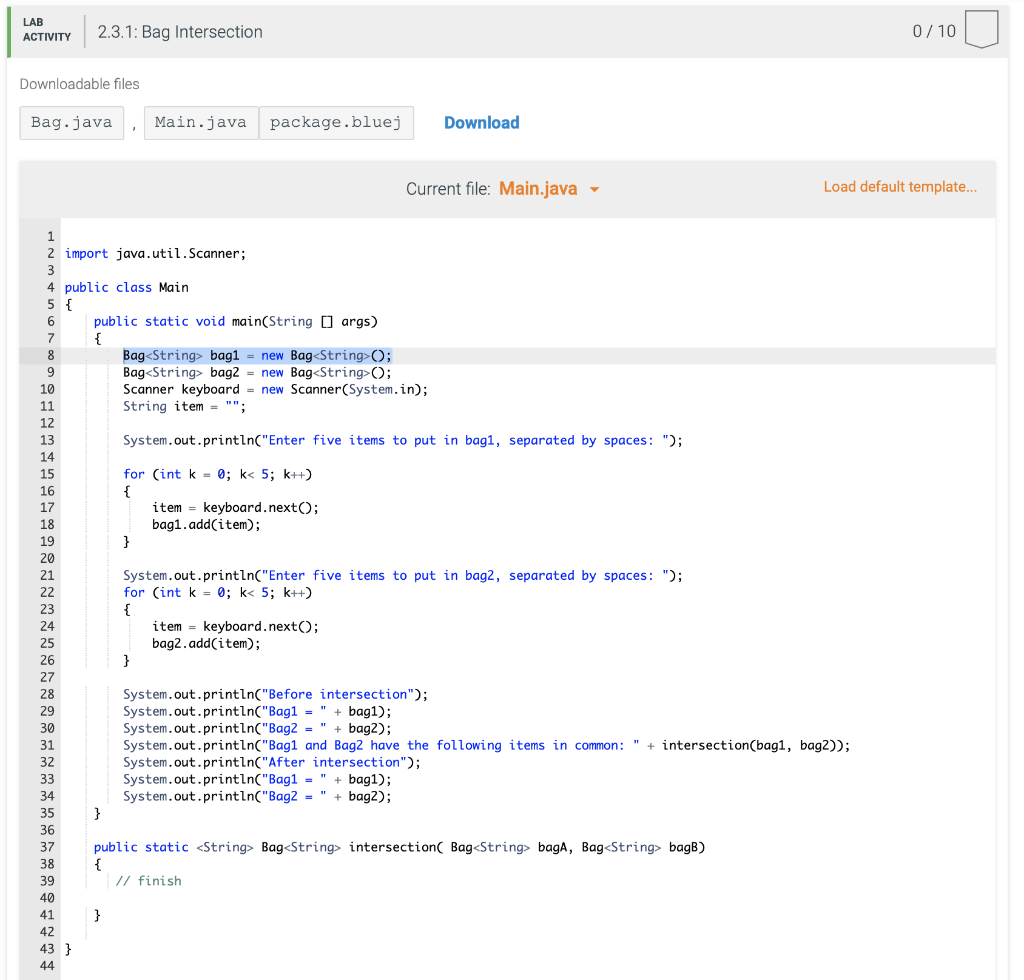Select the Bag.java downloadable file
This screenshot has height=980, width=1024.
71,121
